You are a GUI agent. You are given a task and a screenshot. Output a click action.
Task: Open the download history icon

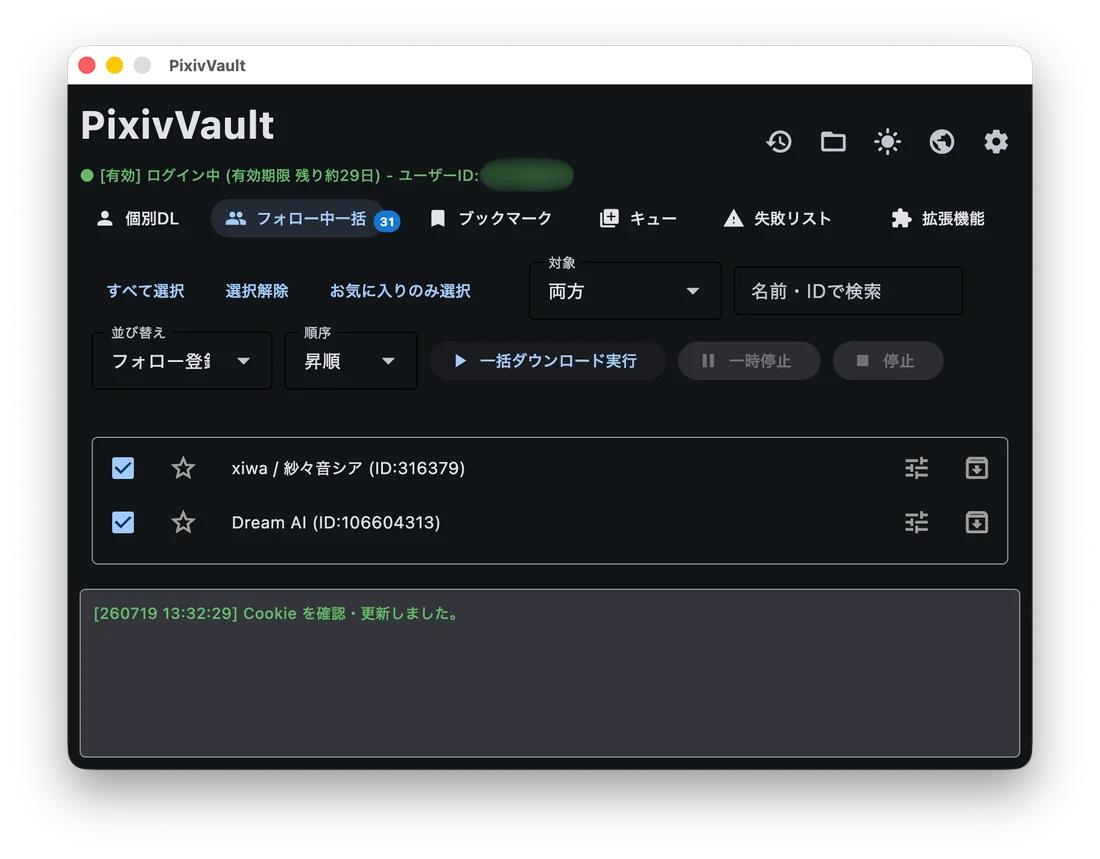[779, 142]
